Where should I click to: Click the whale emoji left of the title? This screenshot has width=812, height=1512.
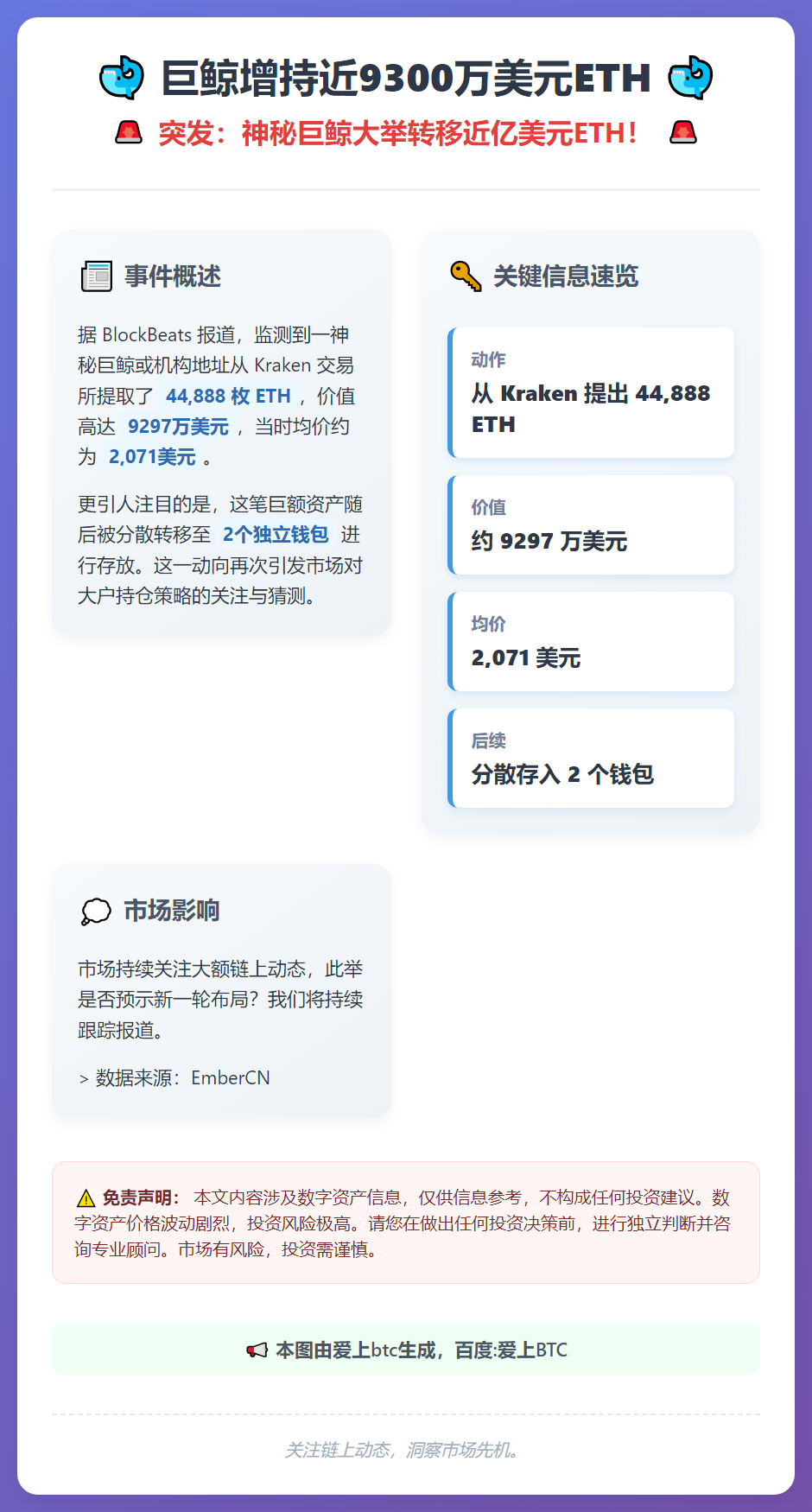pos(122,78)
